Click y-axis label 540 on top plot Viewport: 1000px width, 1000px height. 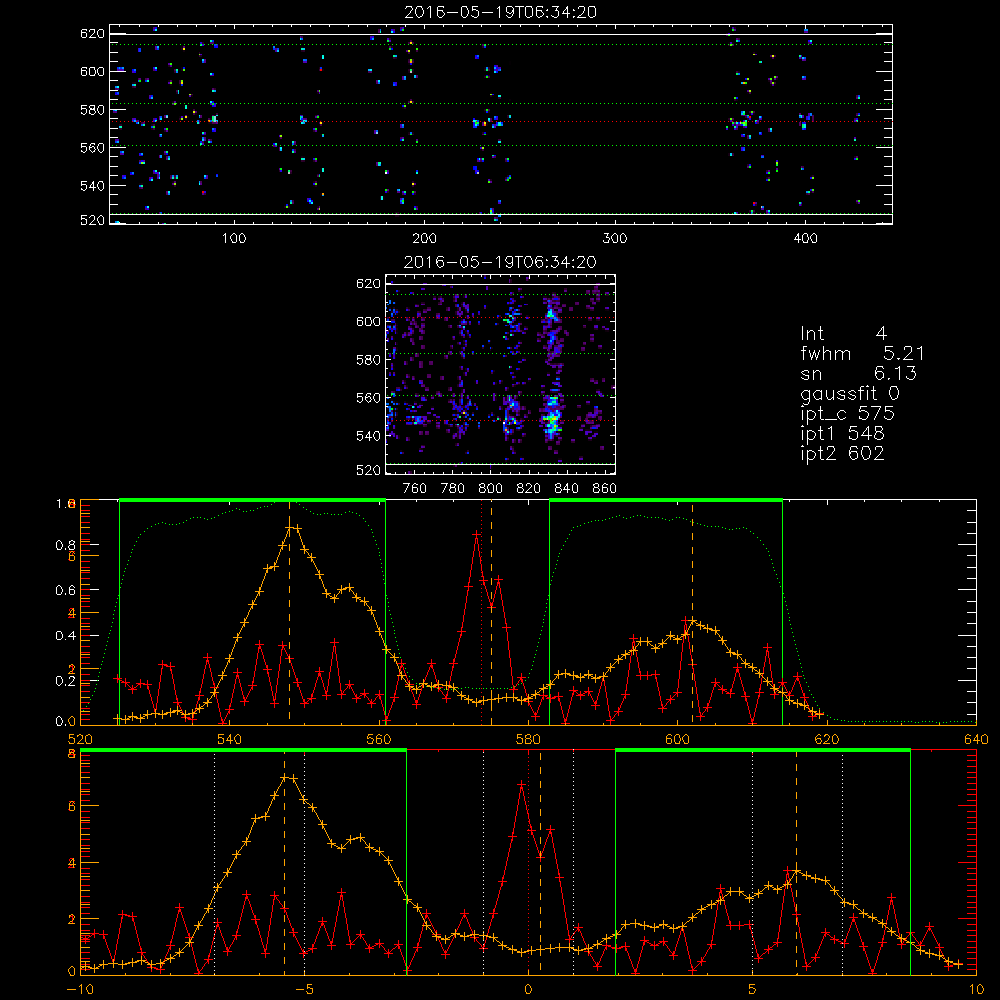click(x=92, y=186)
